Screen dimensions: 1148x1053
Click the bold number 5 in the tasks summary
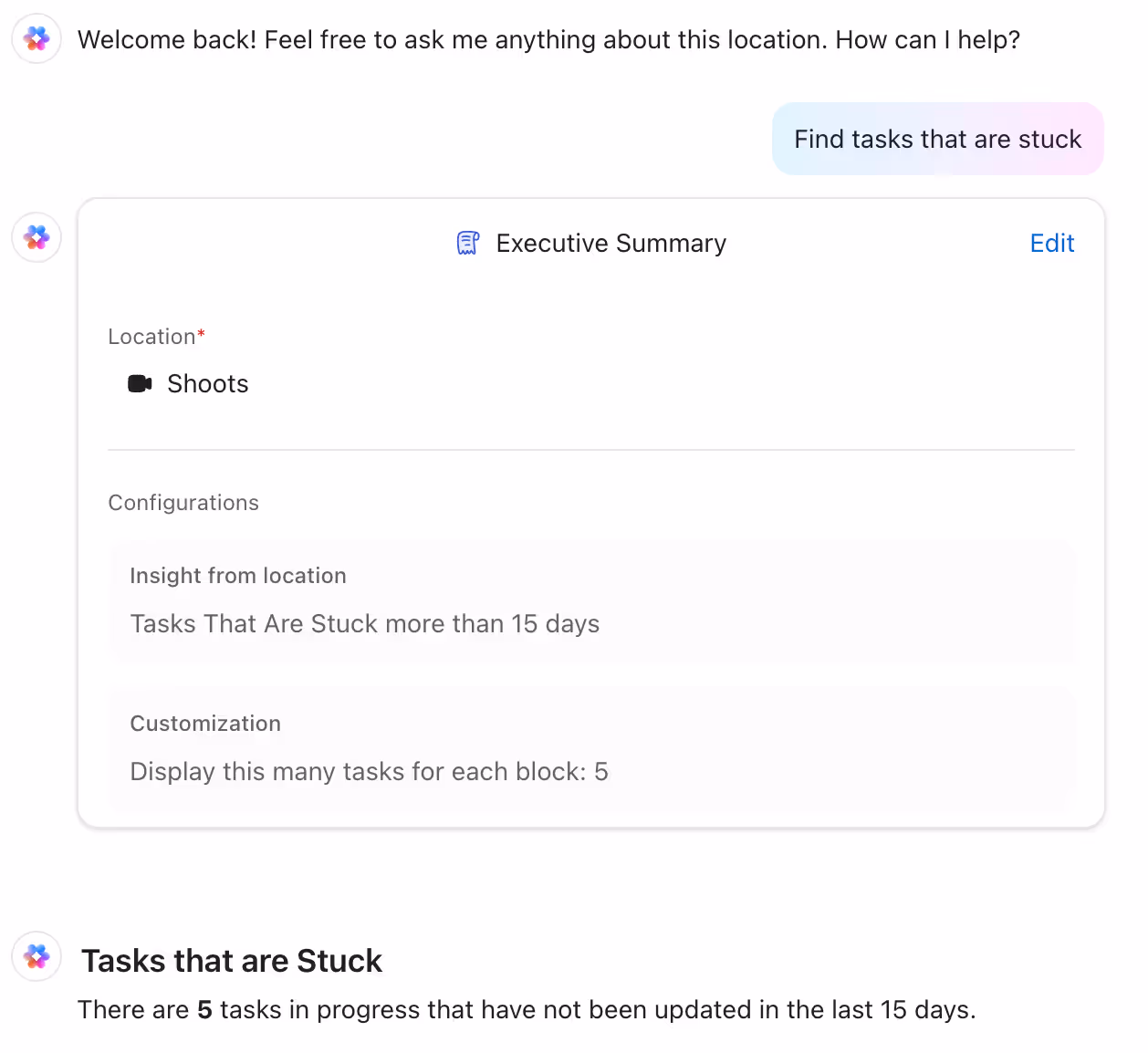204,1010
